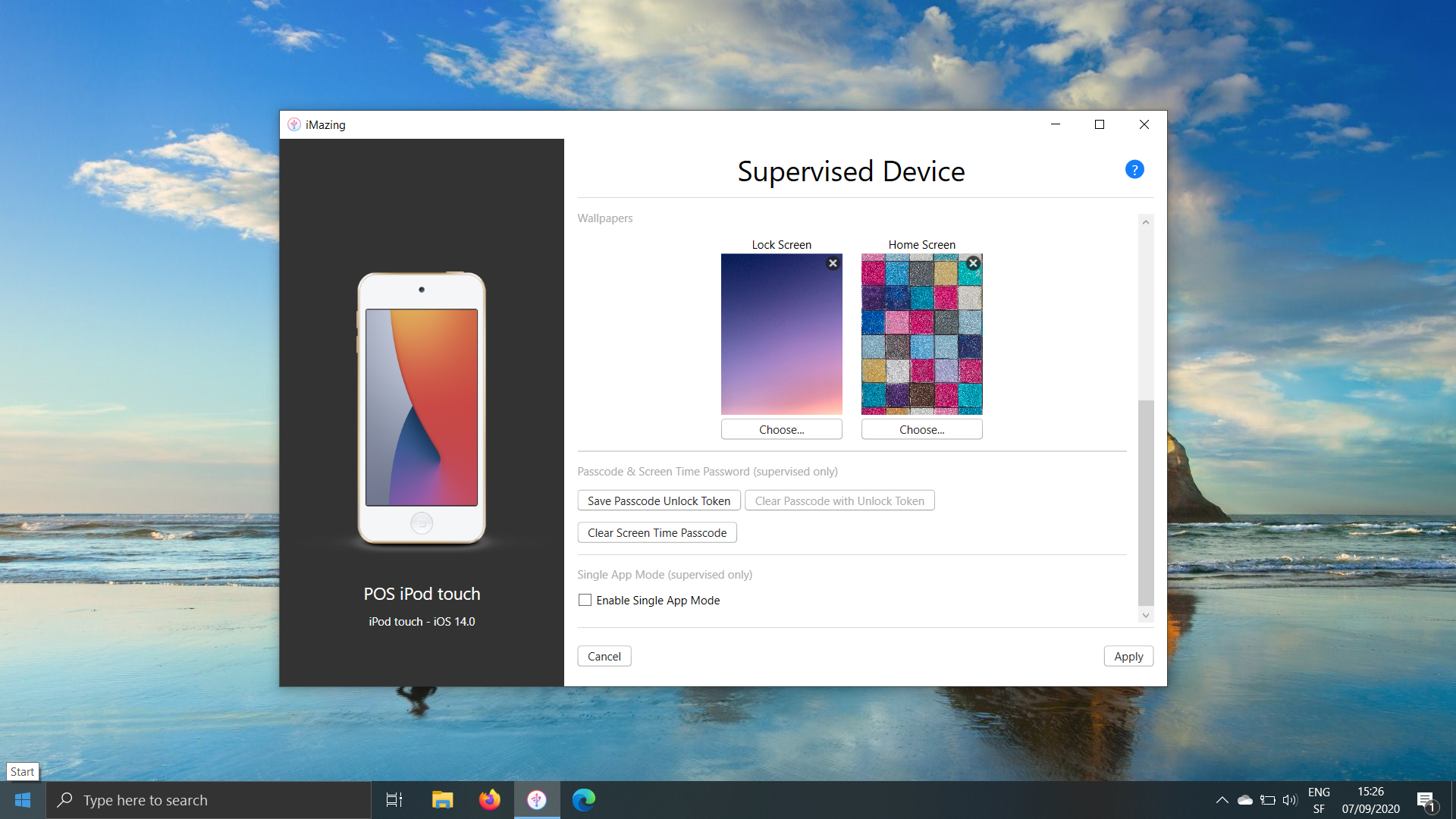This screenshot has width=1456, height=819.
Task: Click Clear Passcode with Unlock Token
Action: pyautogui.click(x=839, y=500)
